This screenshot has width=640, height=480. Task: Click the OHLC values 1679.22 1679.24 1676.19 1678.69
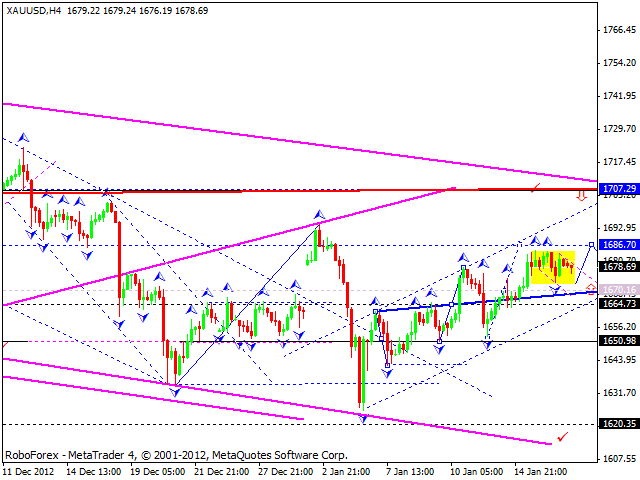click(x=138, y=11)
